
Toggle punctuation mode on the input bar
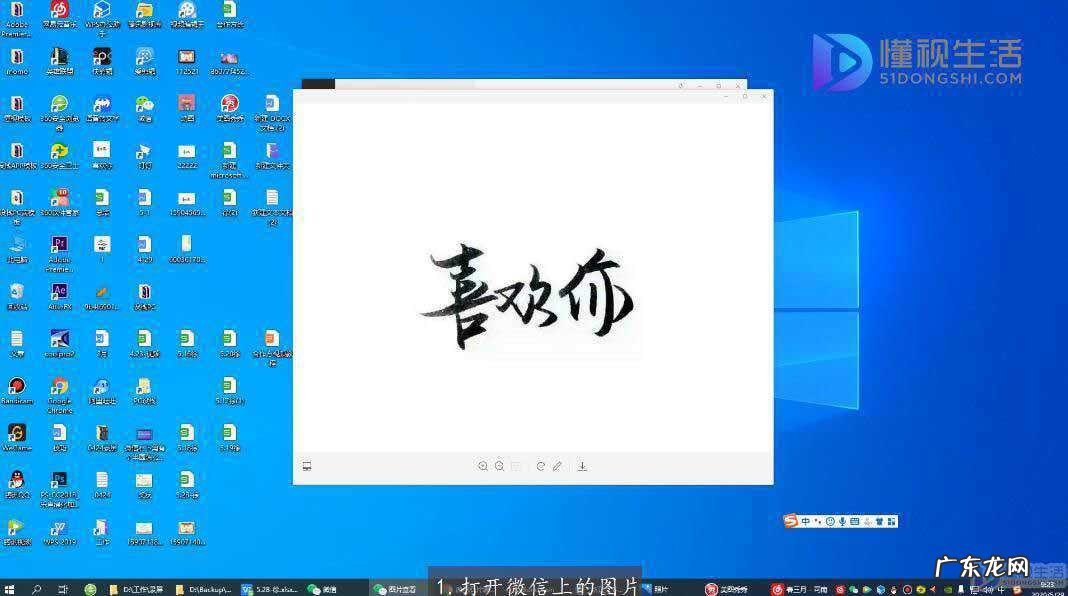[x=818, y=521]
